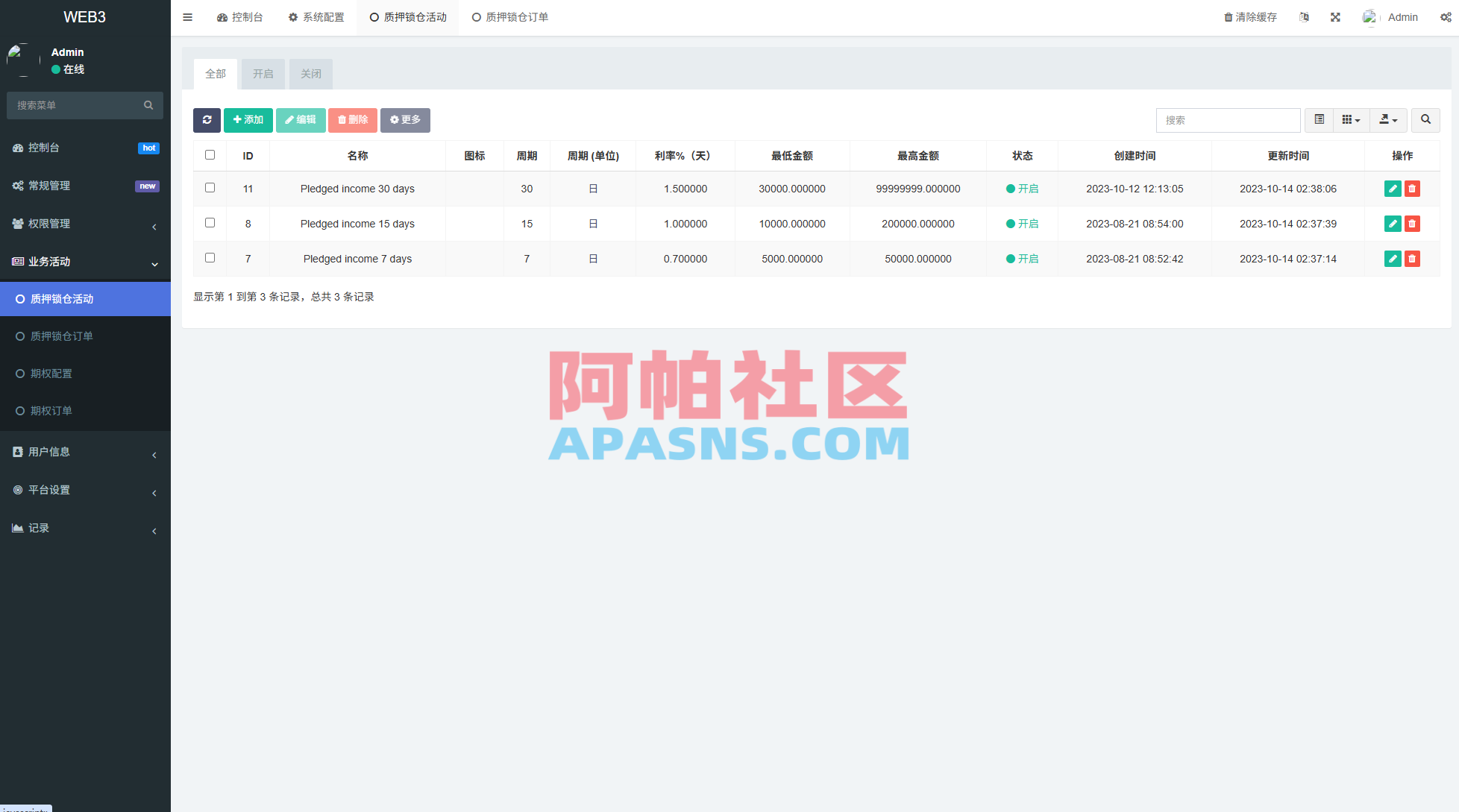Toggle table card view icon

1319,120
